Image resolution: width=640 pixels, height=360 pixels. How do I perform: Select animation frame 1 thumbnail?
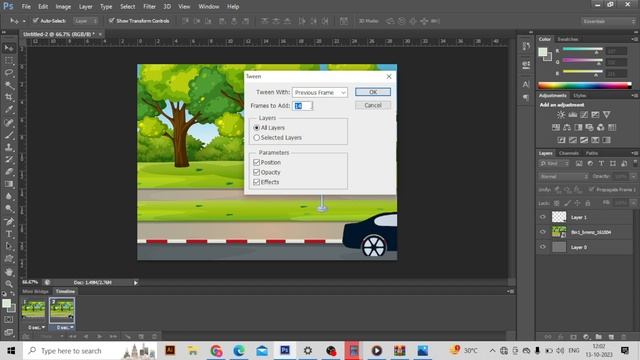(33, 310)
